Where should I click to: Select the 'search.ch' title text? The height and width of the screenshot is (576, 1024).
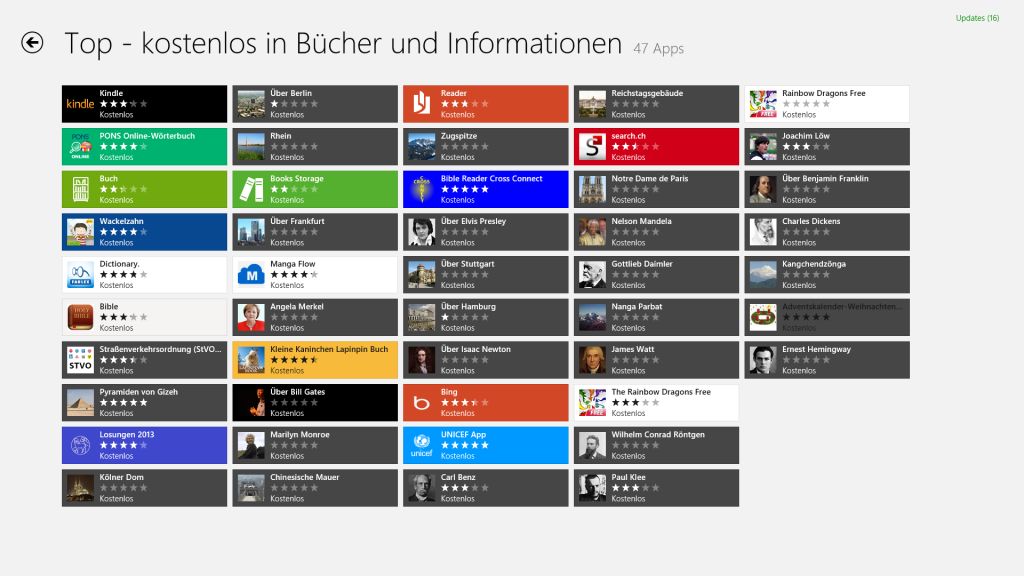628,136
